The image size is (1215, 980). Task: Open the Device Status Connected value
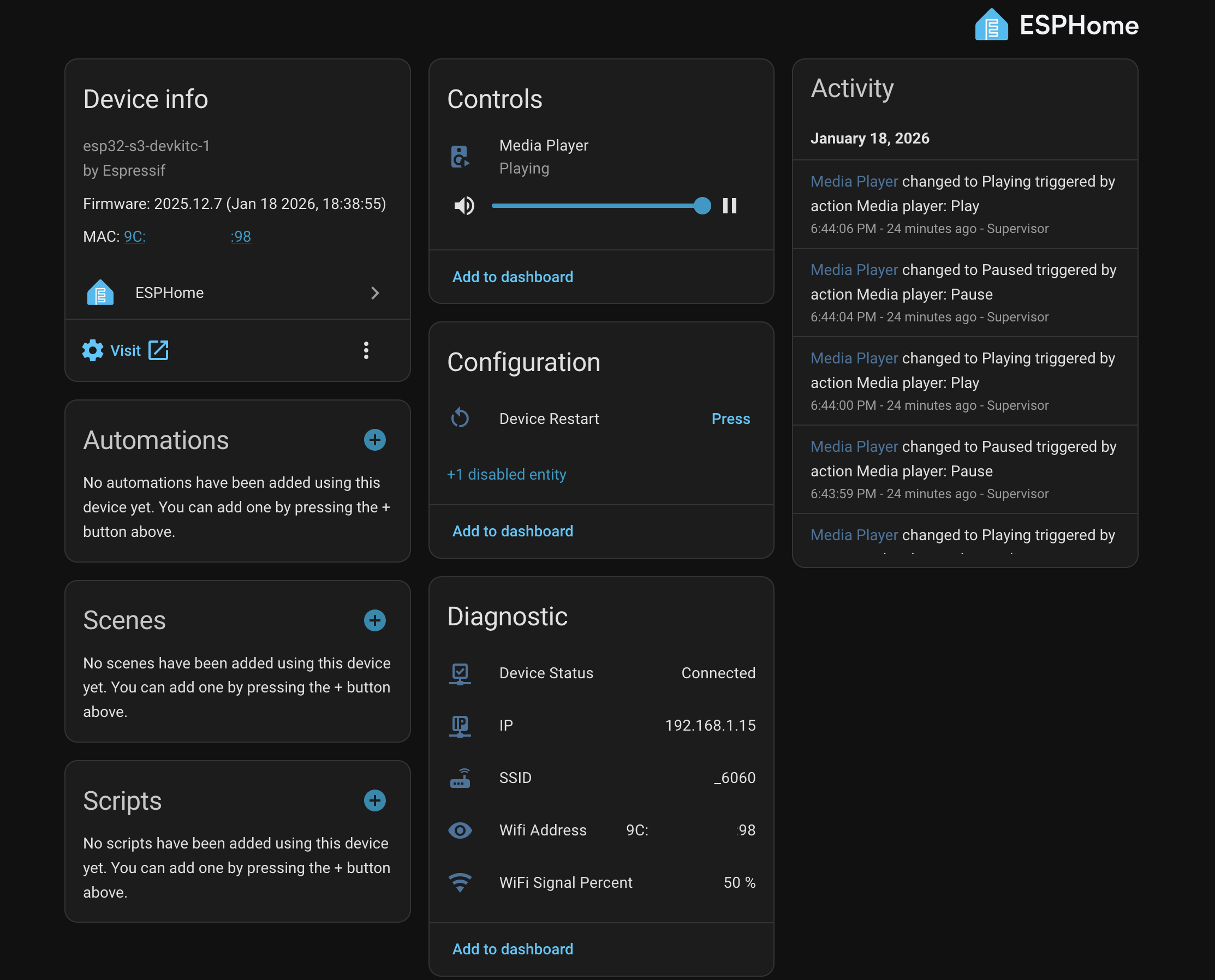coord(718,673)
